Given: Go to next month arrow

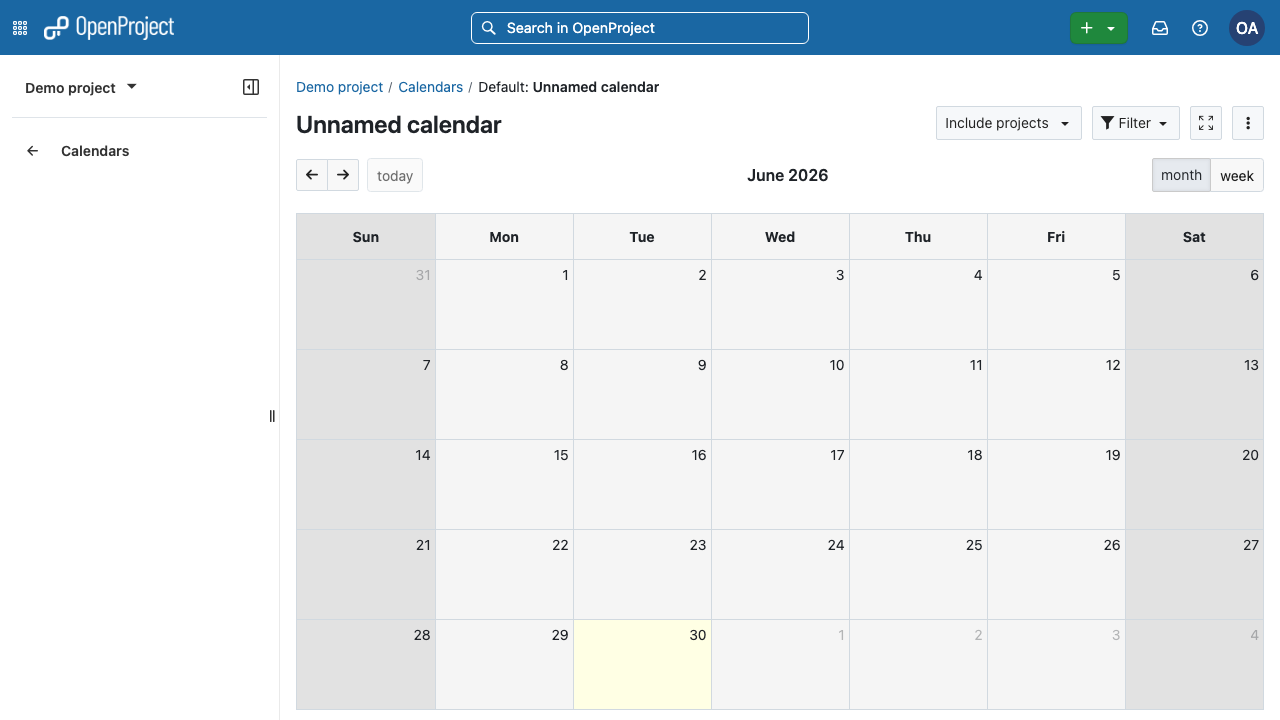Looking at the screenshot, I should [x=343, y=175].
